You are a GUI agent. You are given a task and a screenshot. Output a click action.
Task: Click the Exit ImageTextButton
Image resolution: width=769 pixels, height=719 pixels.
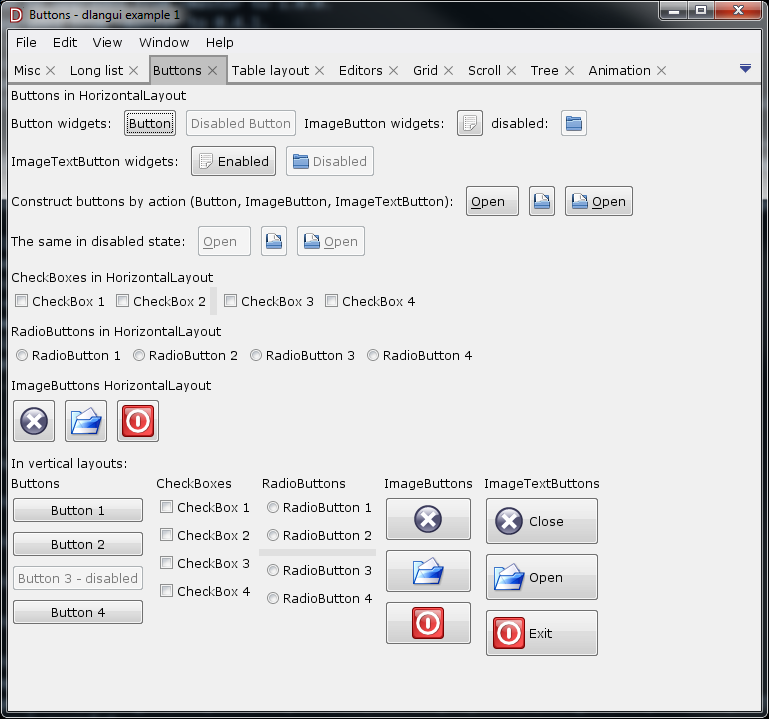pos(541,633)
